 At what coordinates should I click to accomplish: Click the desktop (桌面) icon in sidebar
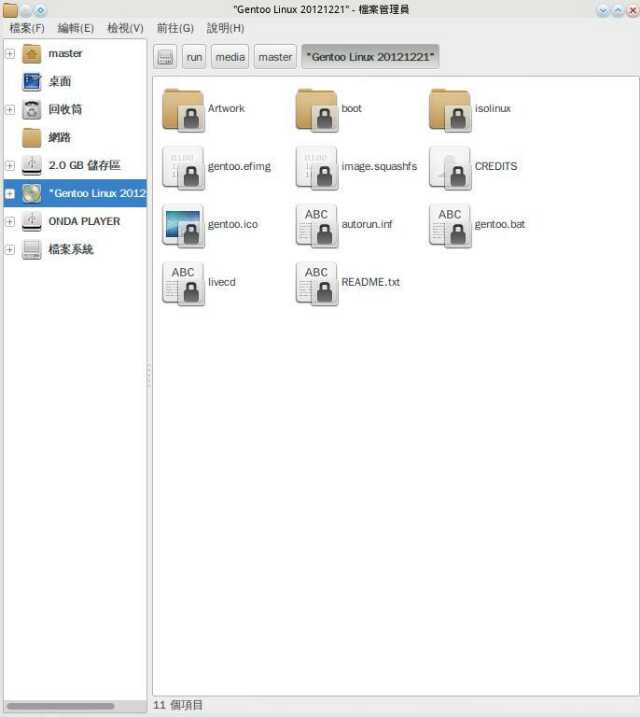pyautogui.click(x=32, y=81)
